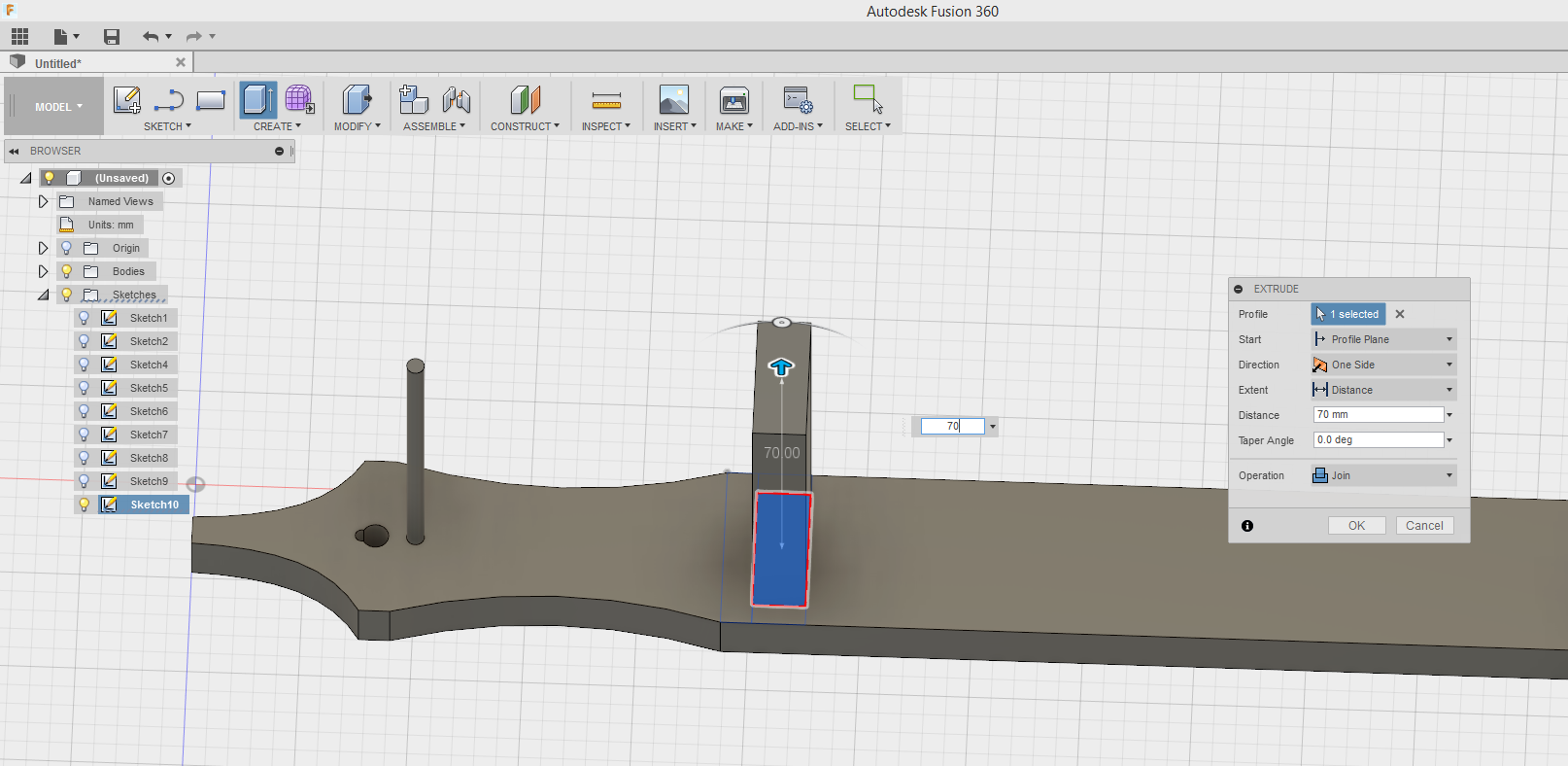Viewport: 1568px width, 766px height.
Task: Expand the Bodies tree node
Action: (x=43, y=271)
